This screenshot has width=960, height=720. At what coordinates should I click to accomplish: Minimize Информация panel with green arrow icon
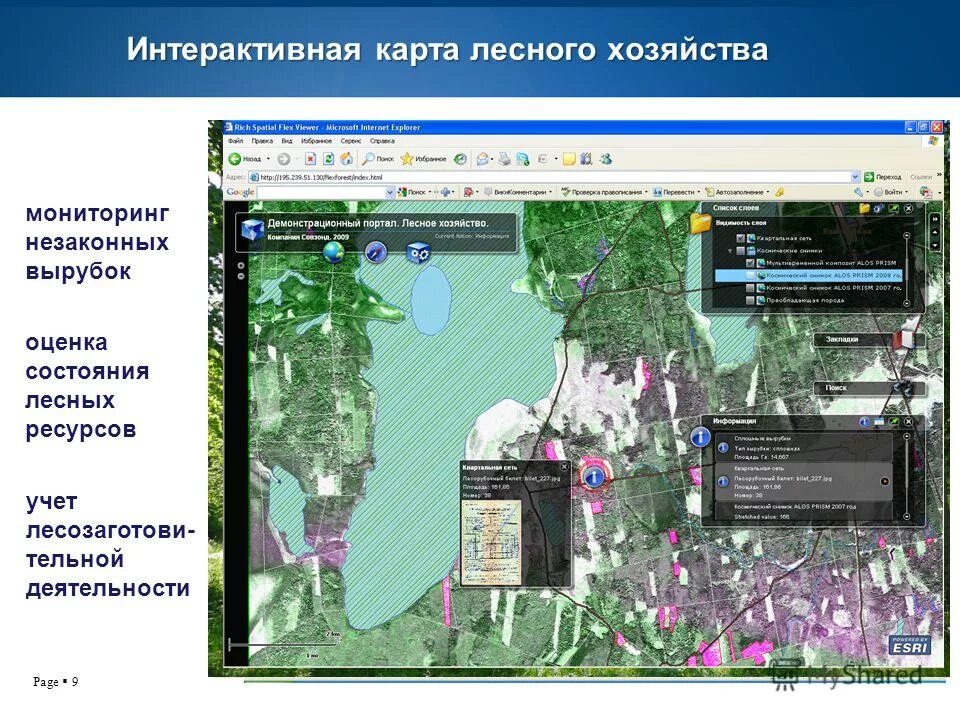click(894, 422)
